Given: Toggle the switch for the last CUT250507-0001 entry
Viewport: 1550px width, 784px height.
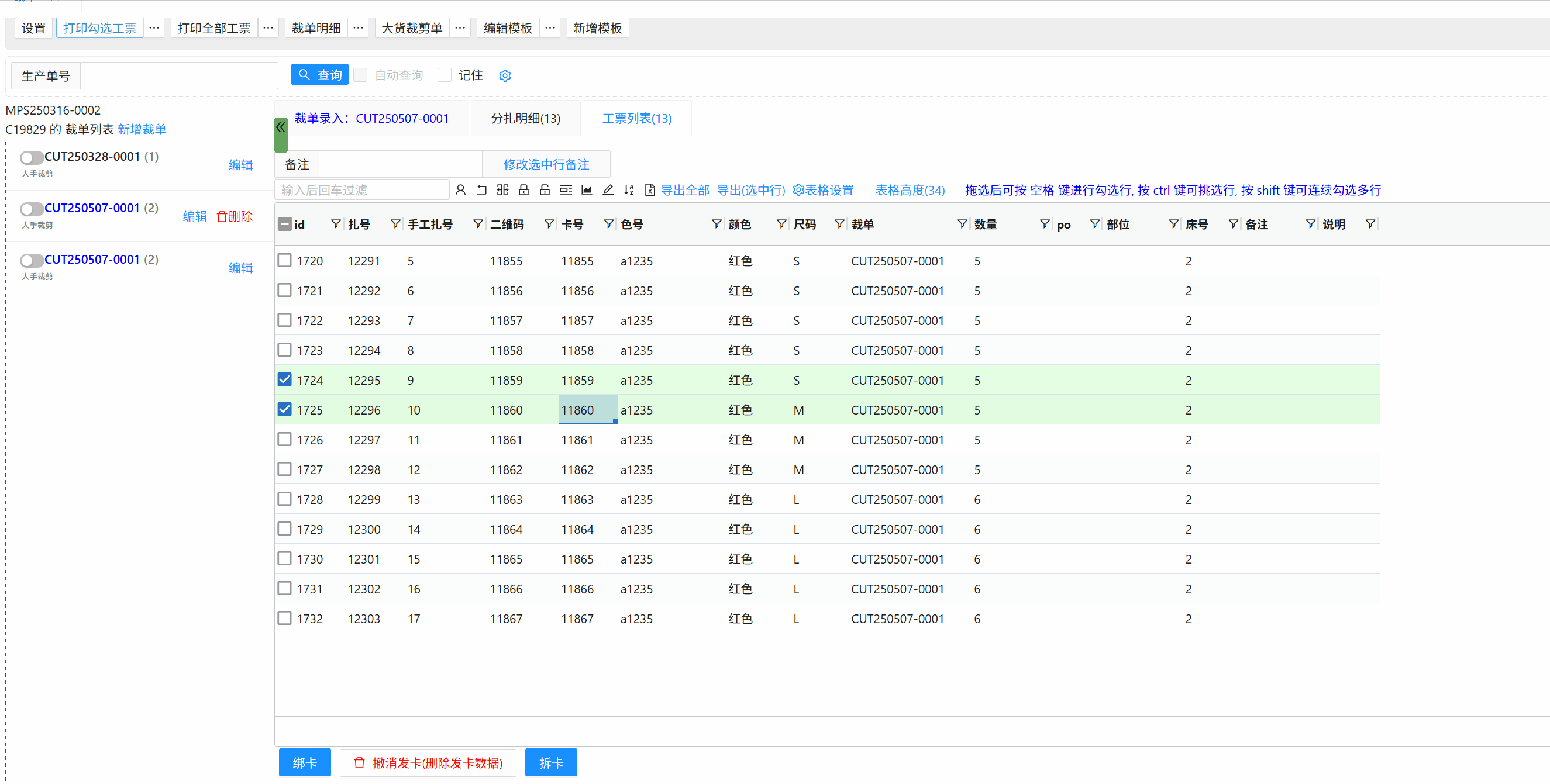Looking at the screenshot, I should (x=31, y=260).
